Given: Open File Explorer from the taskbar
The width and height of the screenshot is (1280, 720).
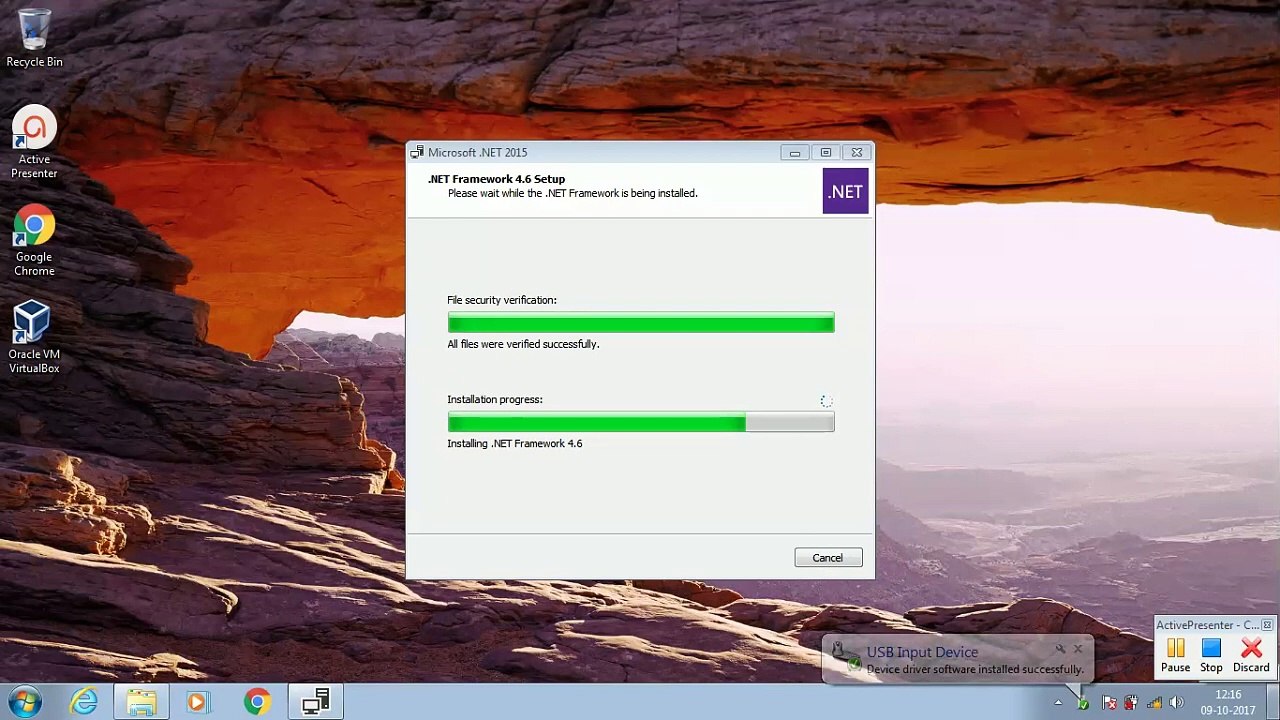Looking at the screenshot, I should (x=141, y=702).
